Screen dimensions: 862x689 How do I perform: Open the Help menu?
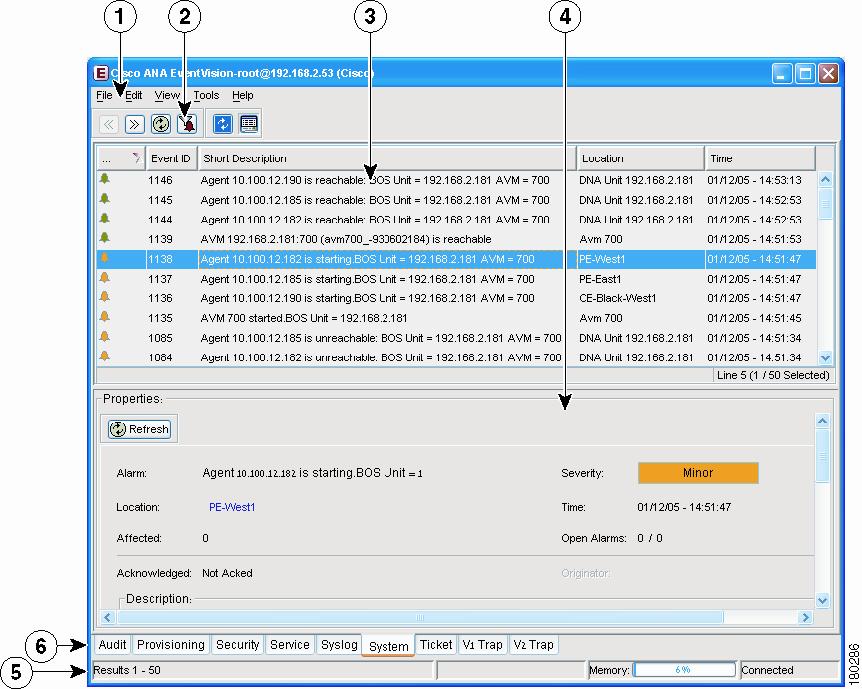point(242,96)
